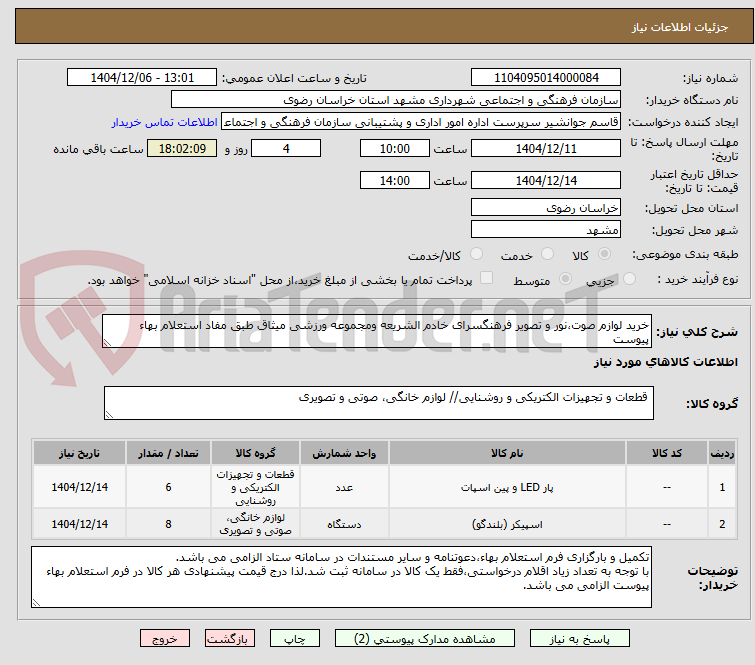The width and height of the screenshot is (755, 665).
Task: Click the تاریخ نیاز column header
Action: pyautogui.click(x=79, y=453)
